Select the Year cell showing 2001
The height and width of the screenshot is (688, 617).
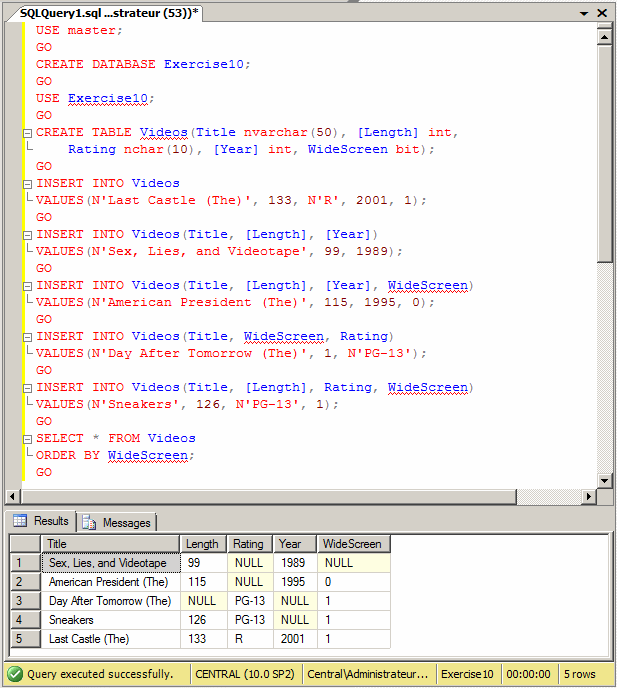click(x=295, y=638)
